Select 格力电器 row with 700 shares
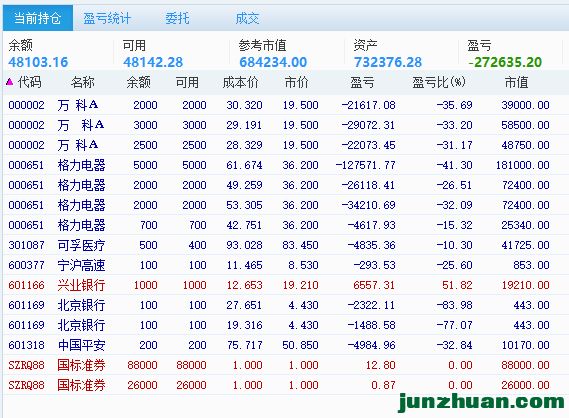Viewport: 569px width, 418px height. [x=279, y=225]
